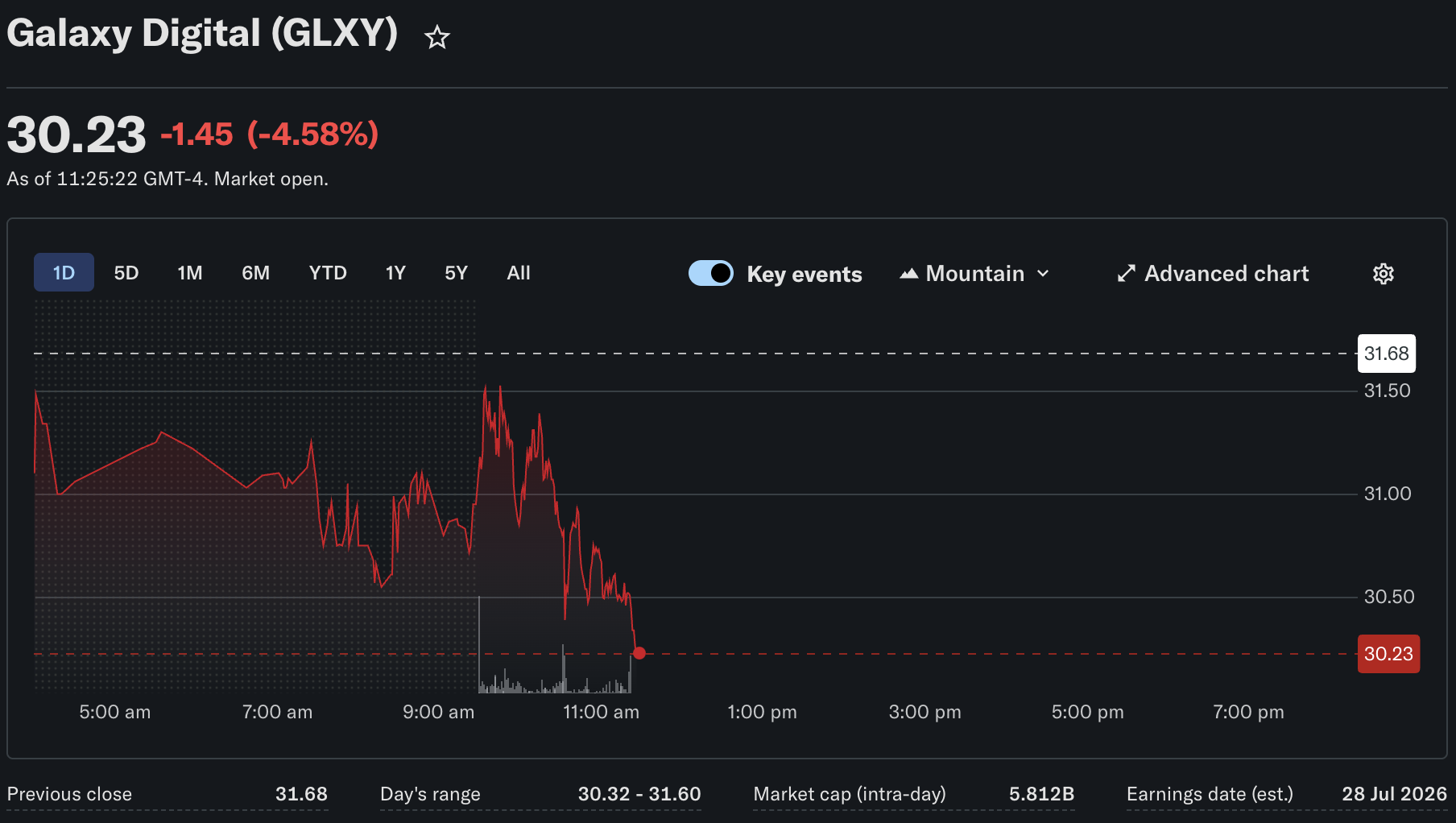The height and width of the screenshot is (823, 1456).
Task: Click the Earnings date (est.) label
Action: point(1210,794)
